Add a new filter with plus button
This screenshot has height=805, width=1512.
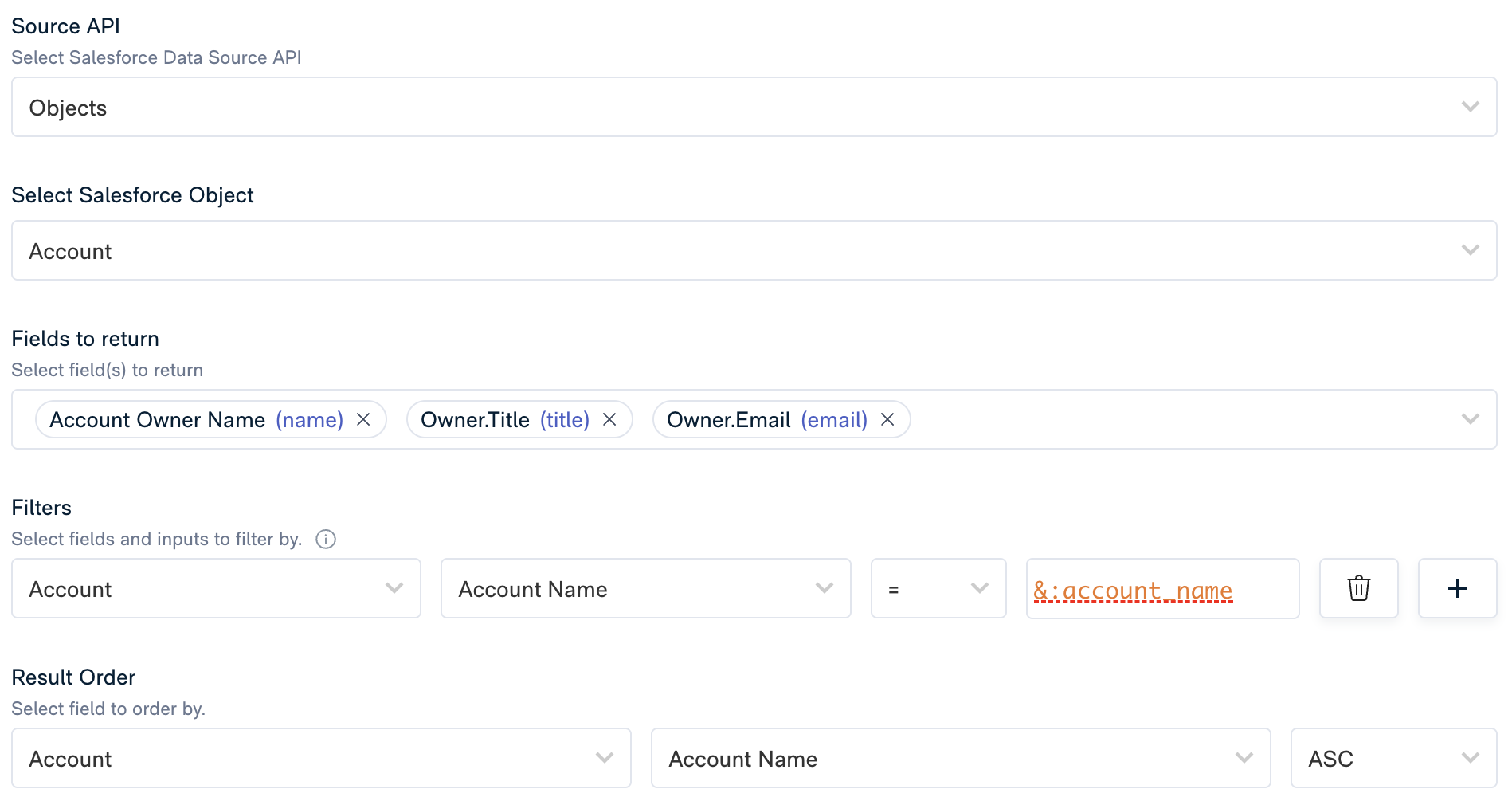(x=1457, y=588)
